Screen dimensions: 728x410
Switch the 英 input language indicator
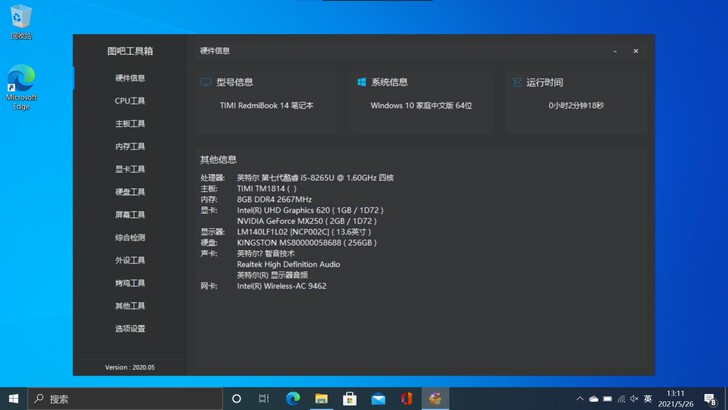point(648,398)
